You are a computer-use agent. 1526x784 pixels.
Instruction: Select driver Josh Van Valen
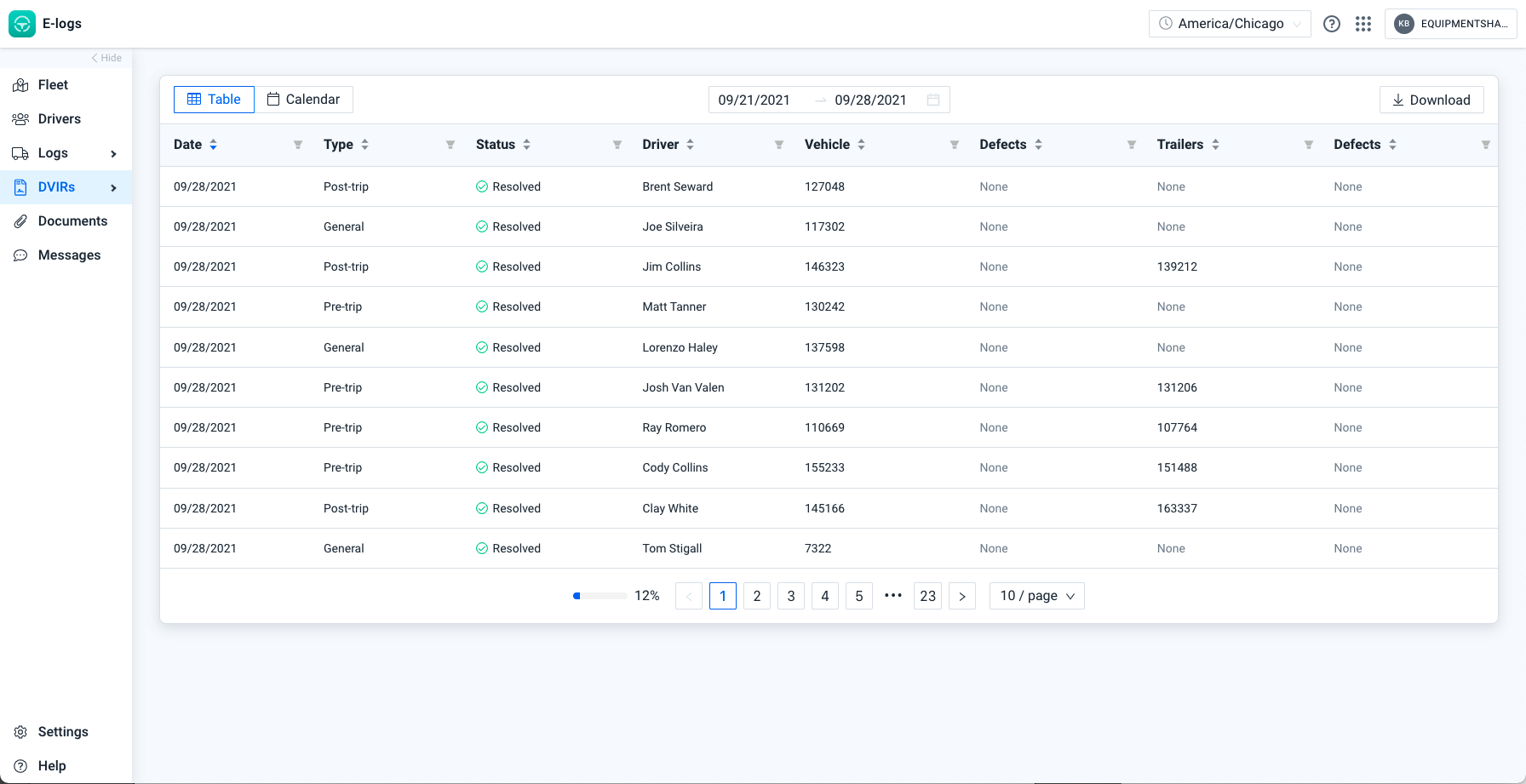click(683, 387)
